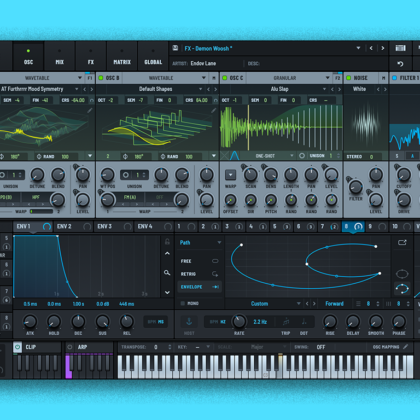Screen dimensions: 420x420
Task: Click OSC B FM (A) warp mode
Action: 130,197
